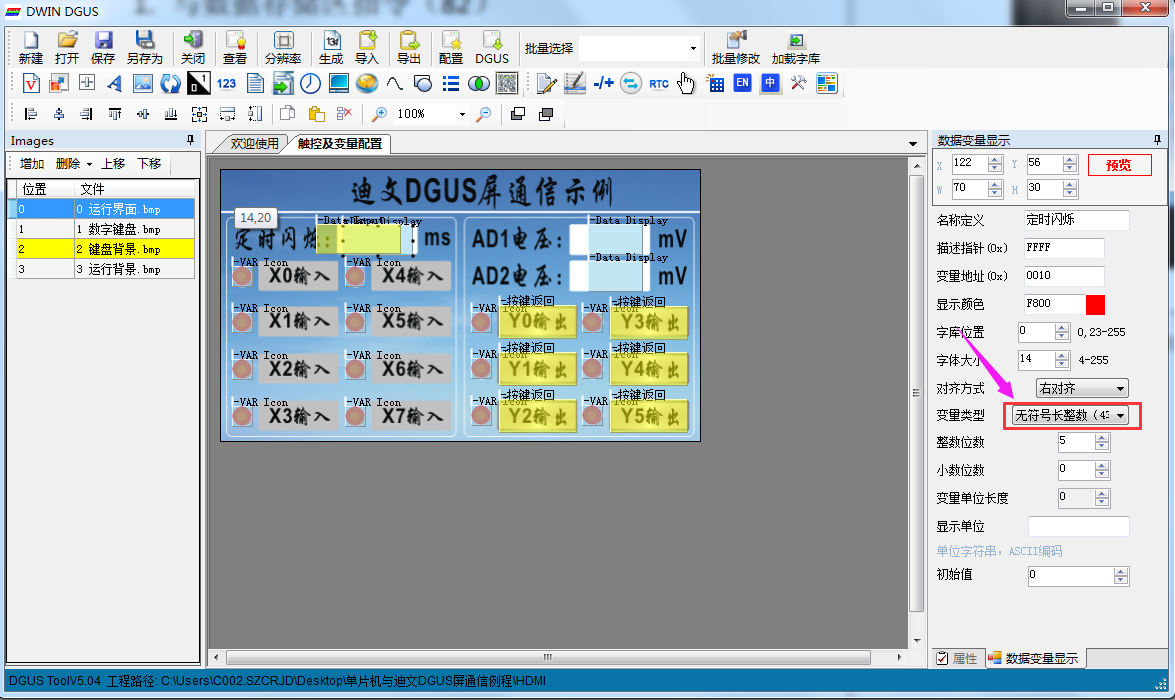1175x700 pixels.
Task: Click the 查看 (View) toolbar icon
Action: tap(235, 48)
